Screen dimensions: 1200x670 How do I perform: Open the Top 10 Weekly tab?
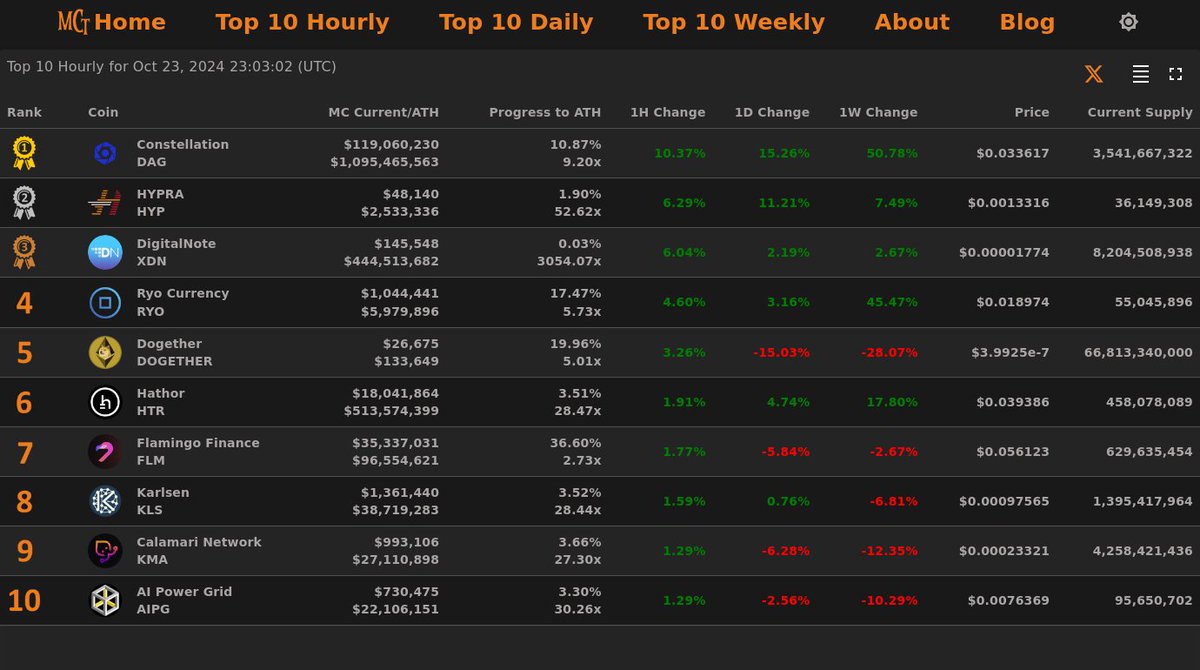tap(734, 22)
